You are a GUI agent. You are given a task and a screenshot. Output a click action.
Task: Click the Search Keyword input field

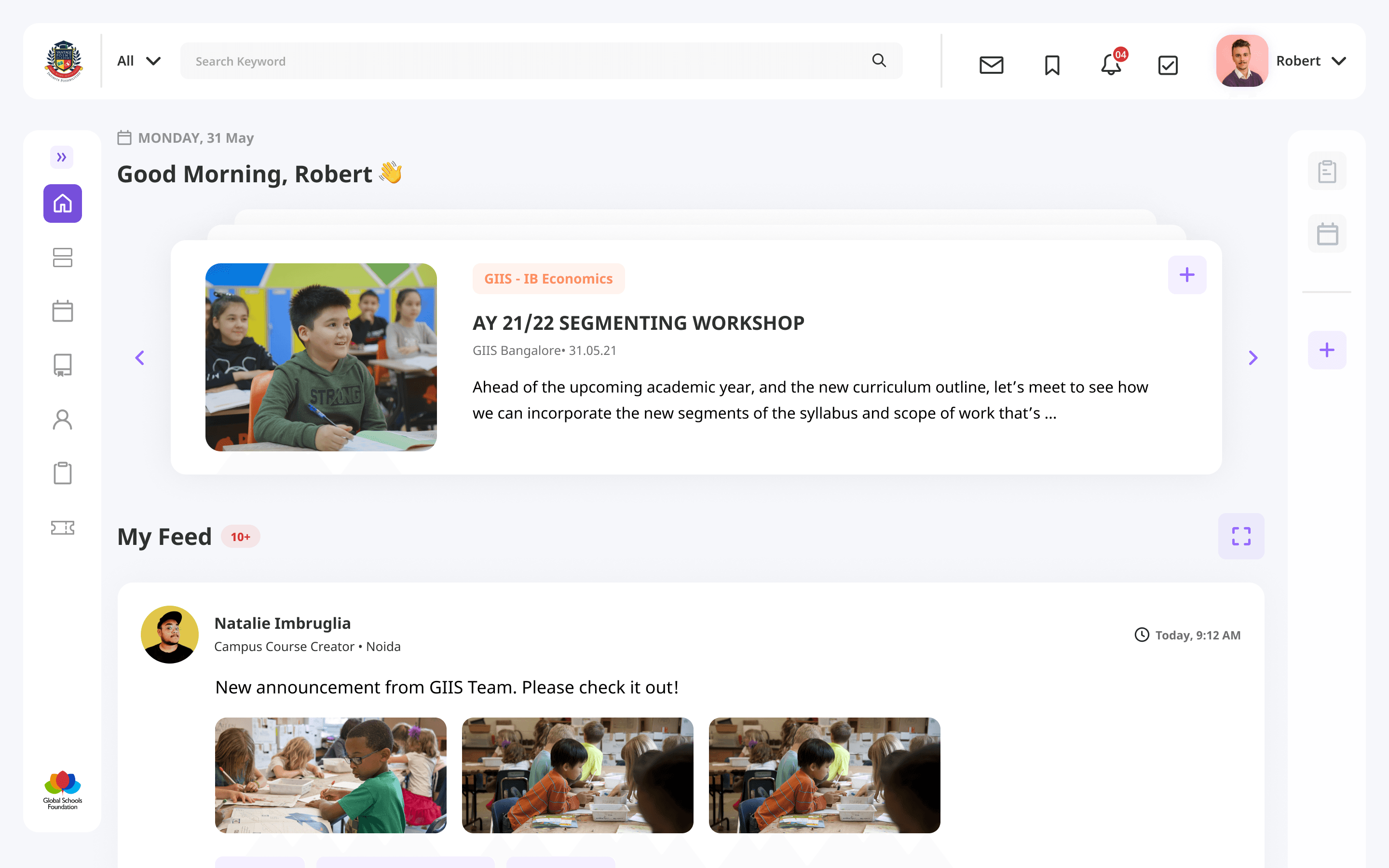[528, 61]
